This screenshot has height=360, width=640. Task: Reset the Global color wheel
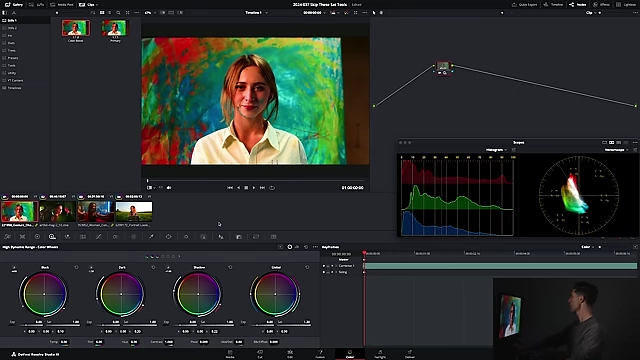click(307, 267)
